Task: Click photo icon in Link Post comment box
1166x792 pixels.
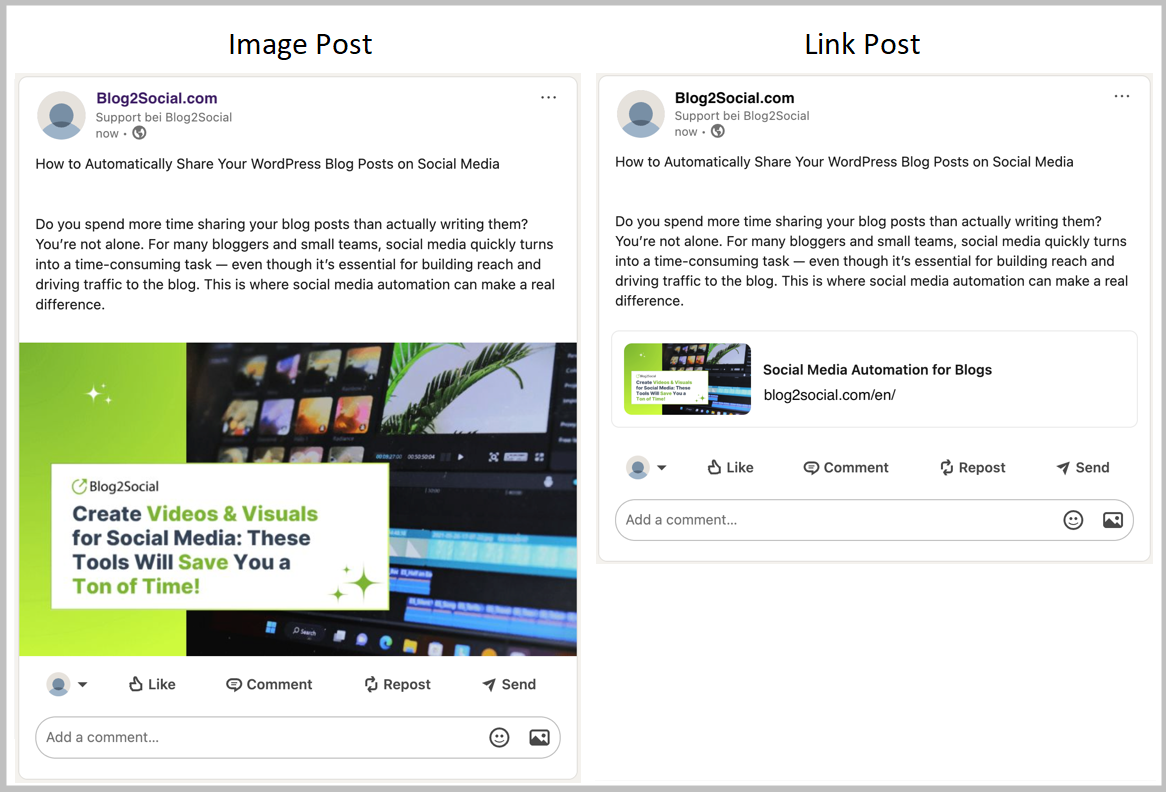Action: (x=1112, y=520)
